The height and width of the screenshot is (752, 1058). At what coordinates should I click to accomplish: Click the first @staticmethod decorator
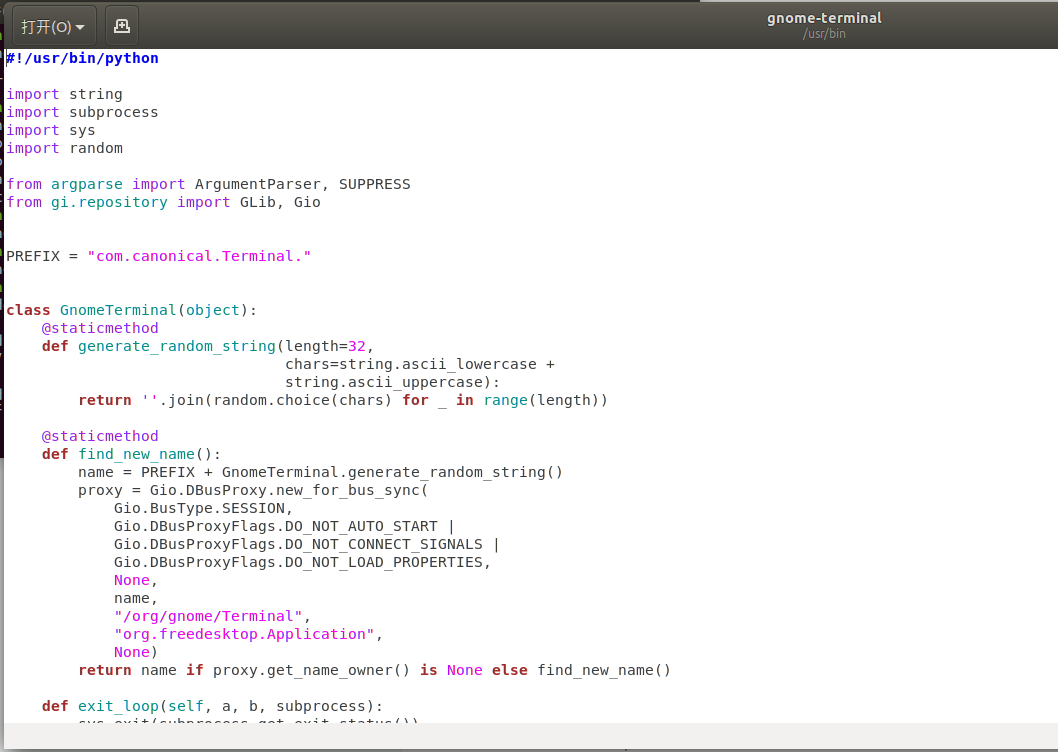(x=100, y=328)
